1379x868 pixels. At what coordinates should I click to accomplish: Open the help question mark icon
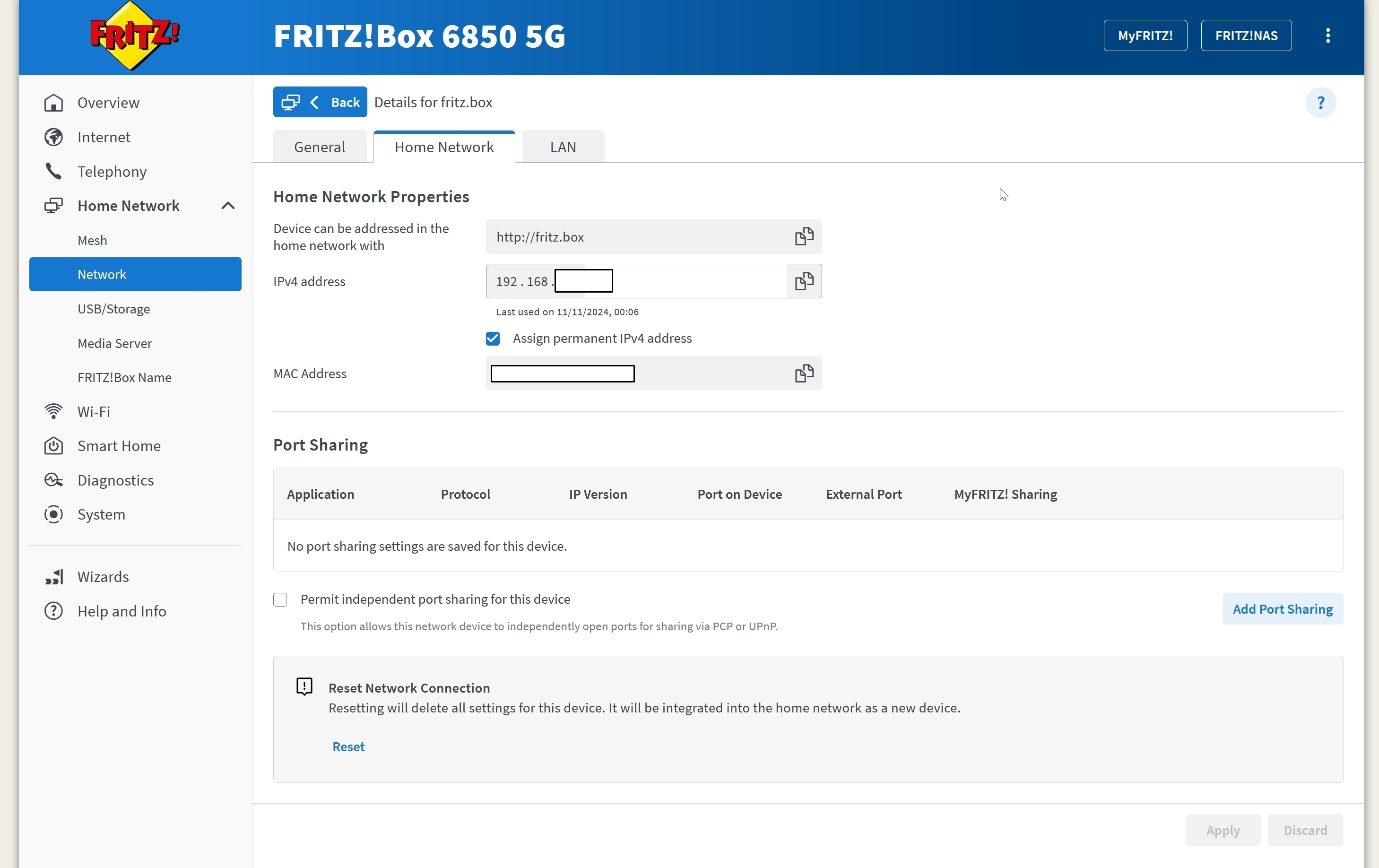click(1320, 103)
